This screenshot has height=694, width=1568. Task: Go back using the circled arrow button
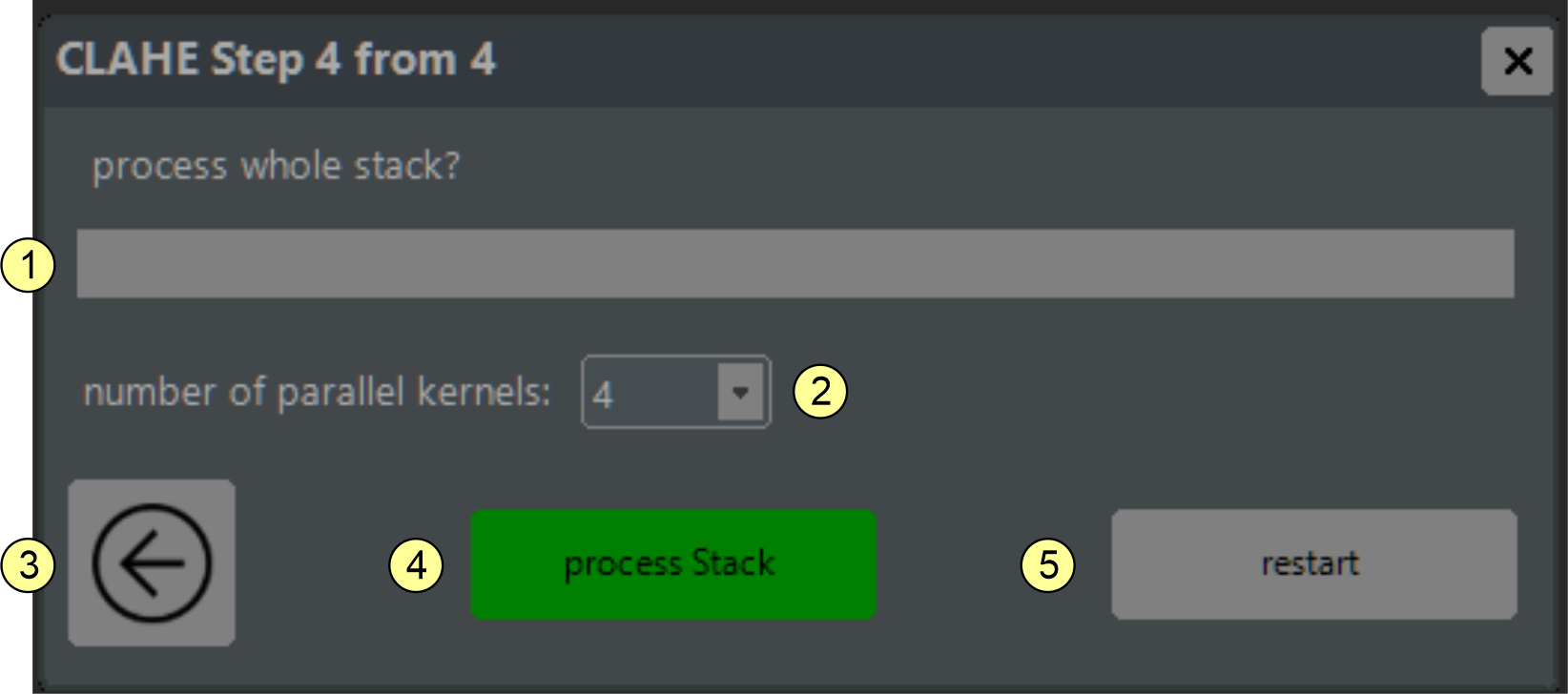(x=152, y=562)
